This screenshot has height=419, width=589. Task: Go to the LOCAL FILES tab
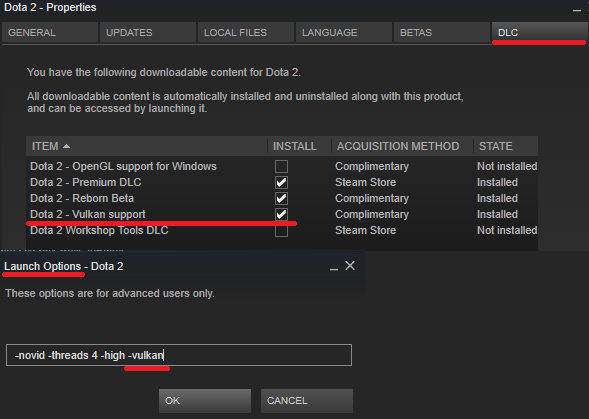[x=246, y=33]
